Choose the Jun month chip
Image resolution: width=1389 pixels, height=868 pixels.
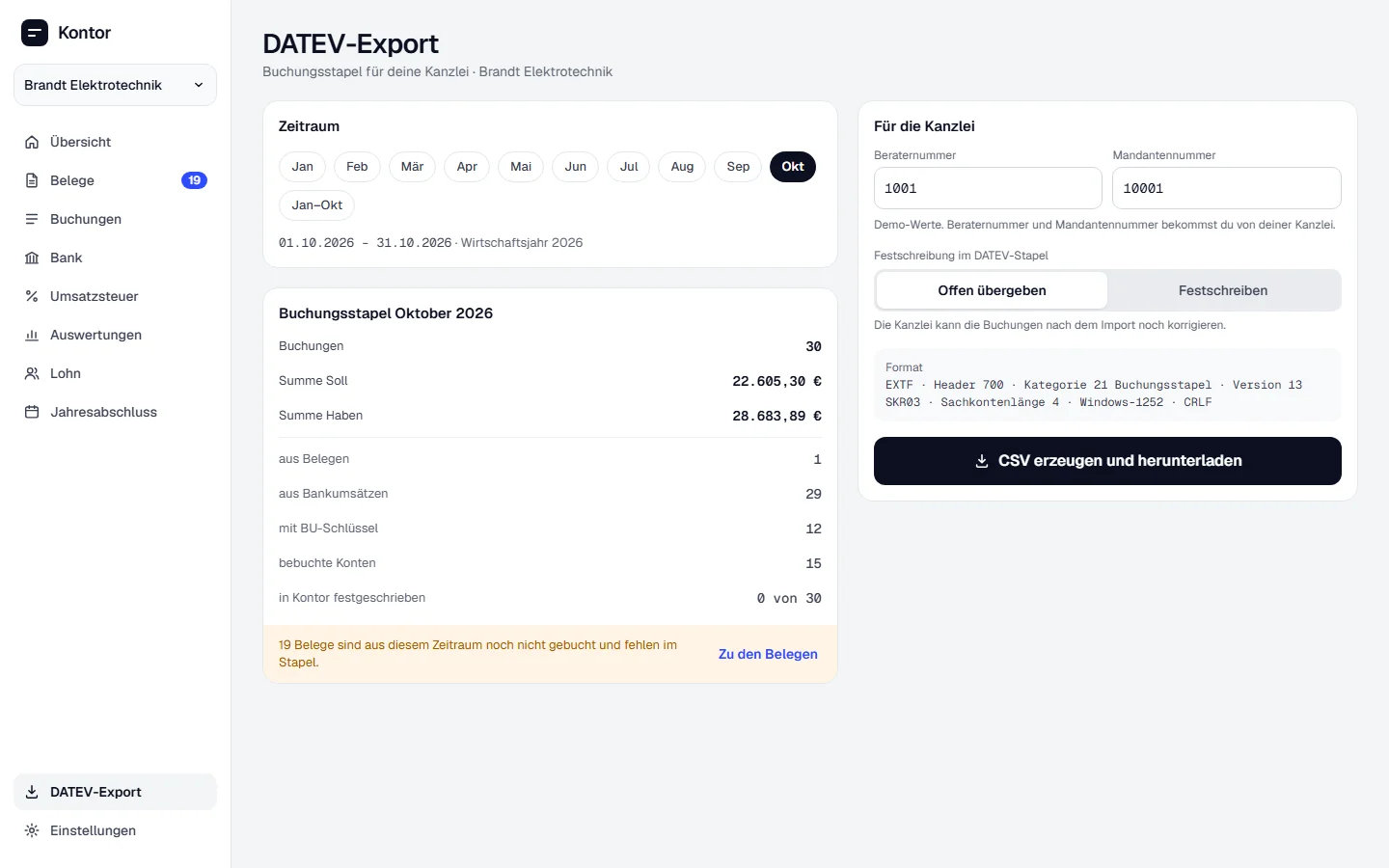coord(576,167)
